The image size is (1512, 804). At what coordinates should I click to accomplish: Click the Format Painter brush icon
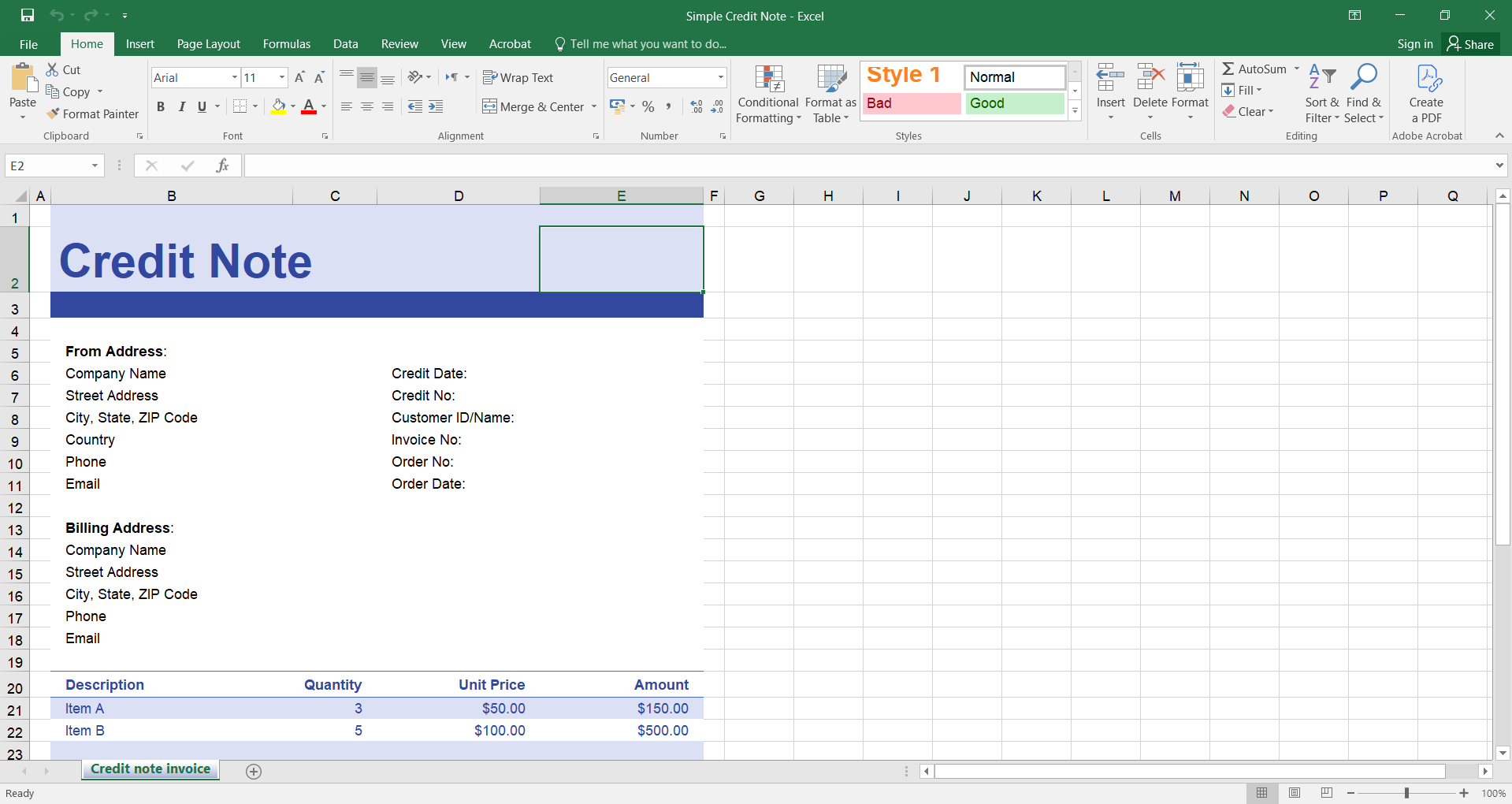pos(53,114)
